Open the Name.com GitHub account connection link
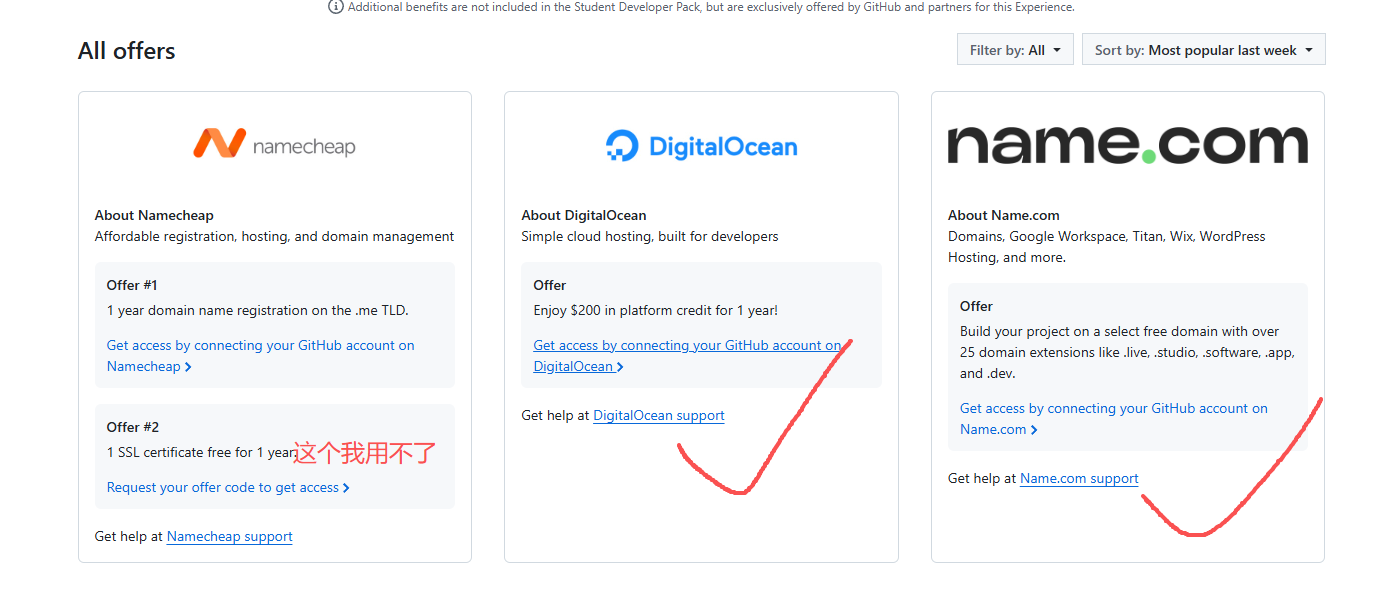Screen dimensions: 1394x591 pos(1113,419)
